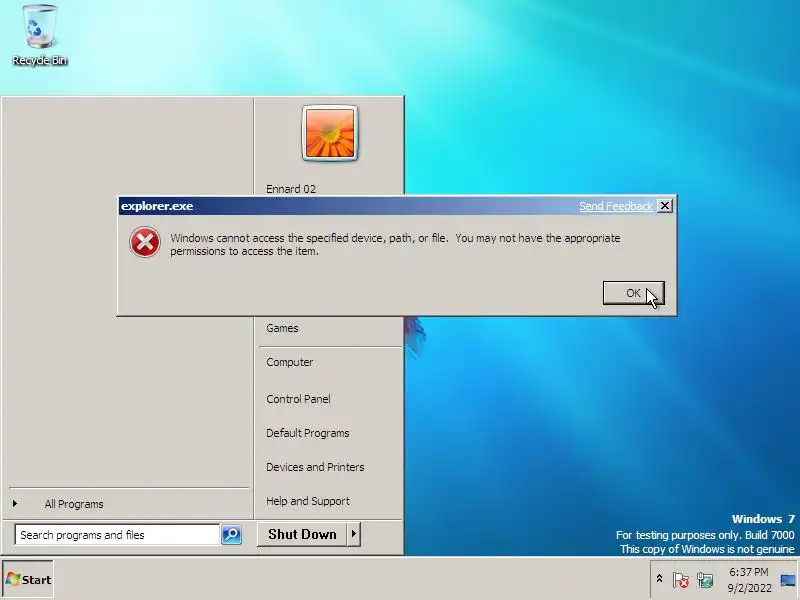800x600 pixels.
Task: Select Default Programs in the Start menu
Action: [x=308, y=433]
